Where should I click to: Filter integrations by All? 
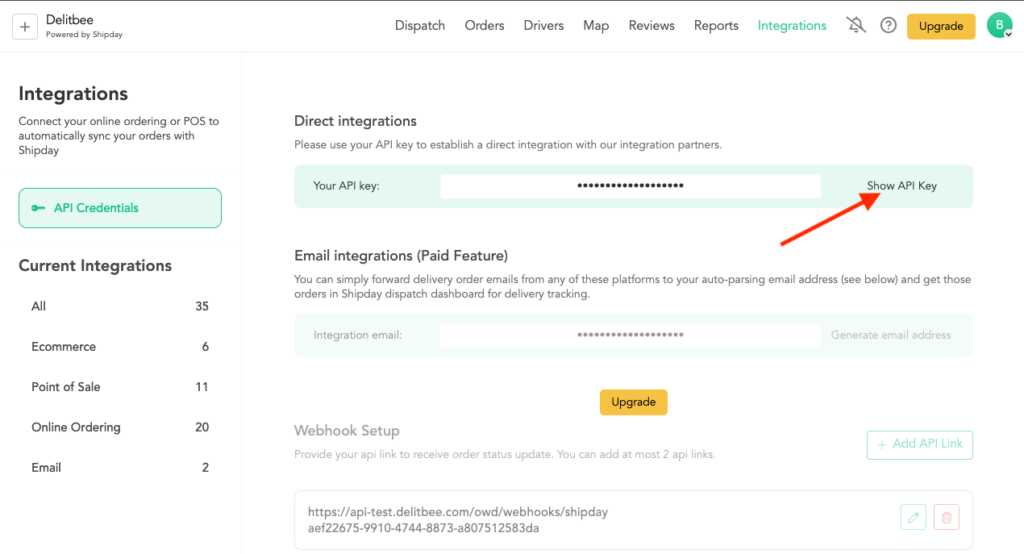pos(120,306)
